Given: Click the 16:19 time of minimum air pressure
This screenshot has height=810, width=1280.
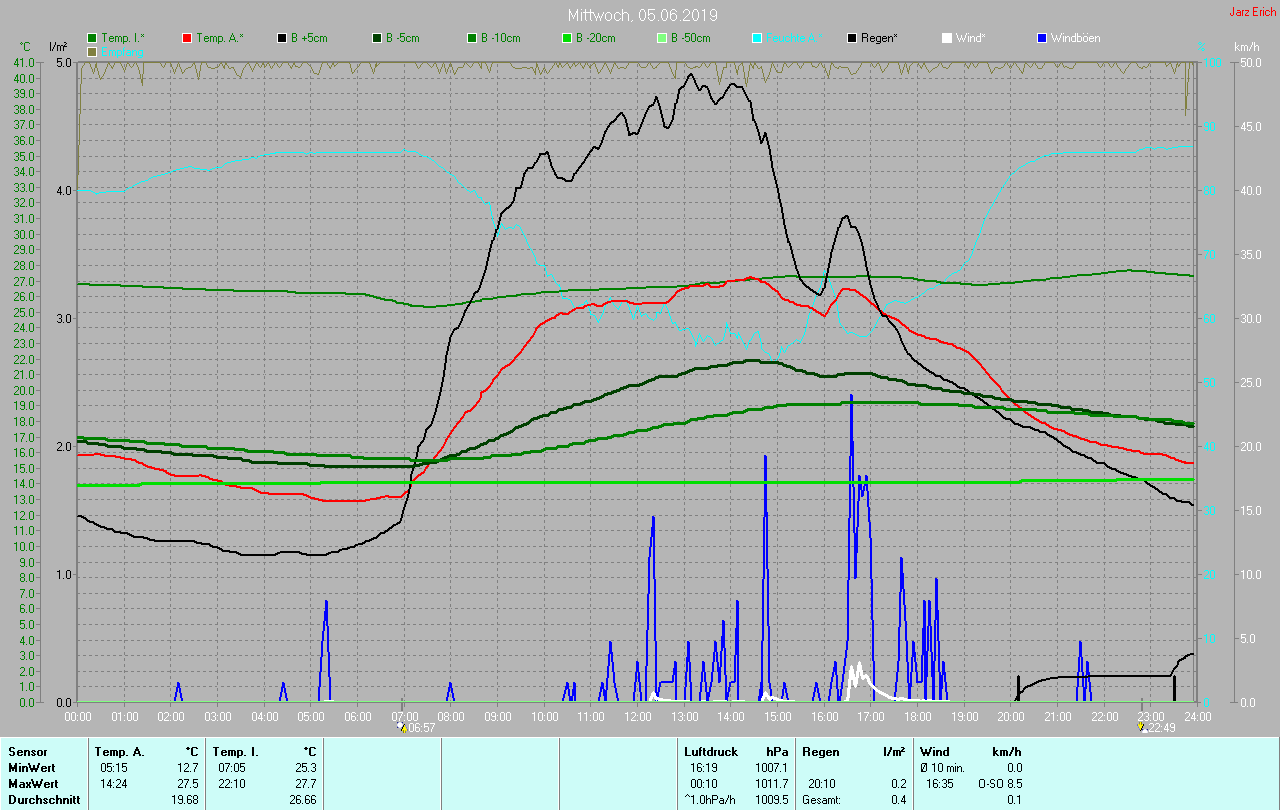Looking at the screenshot, I should point(704,768).
